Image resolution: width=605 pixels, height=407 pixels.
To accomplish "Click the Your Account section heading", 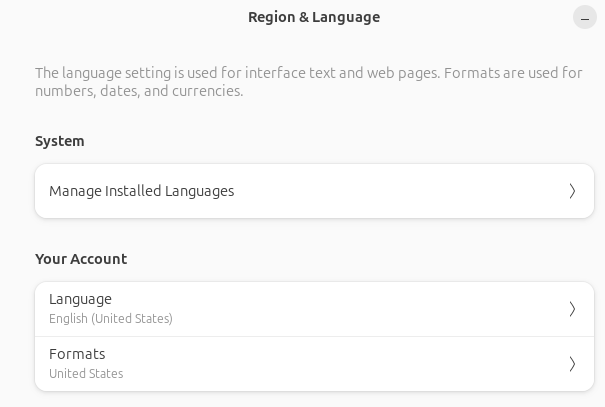I will click(x=81, y=259).
